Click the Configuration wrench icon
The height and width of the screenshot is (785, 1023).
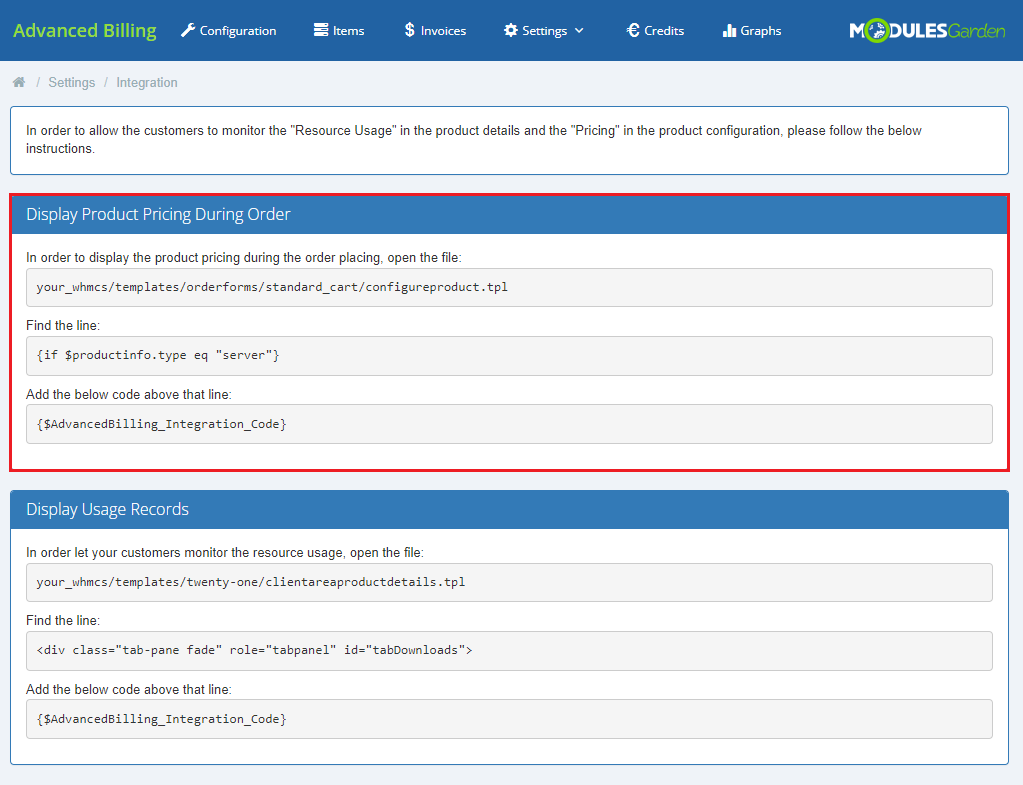pos(188,31)
